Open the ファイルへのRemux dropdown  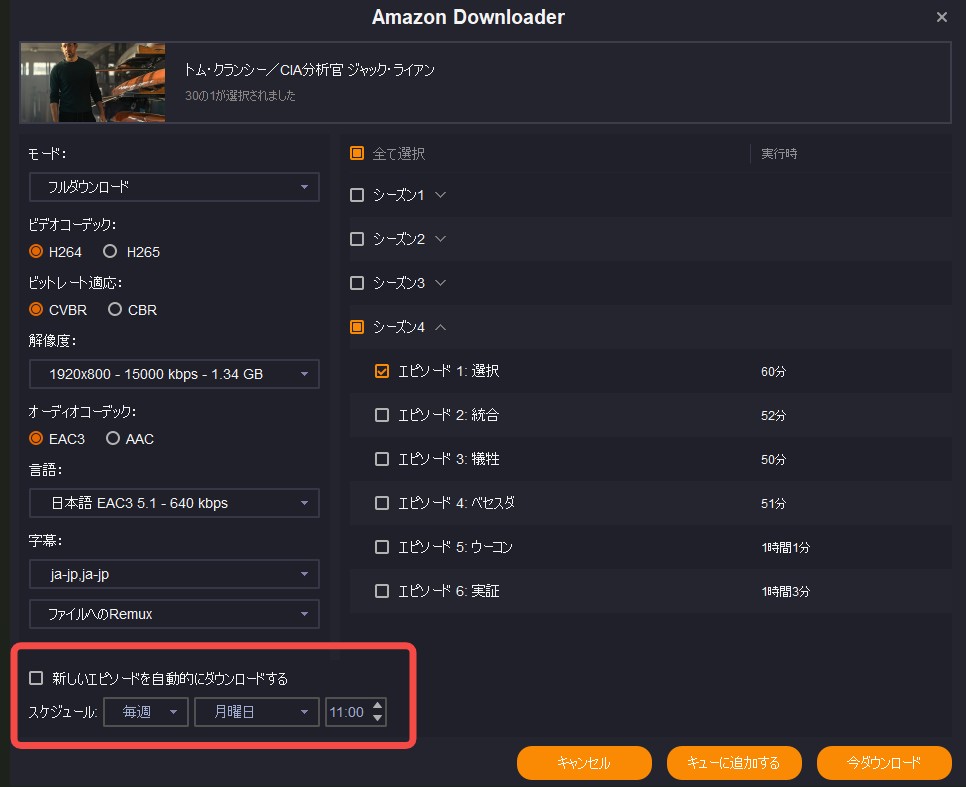pos(174,614)
